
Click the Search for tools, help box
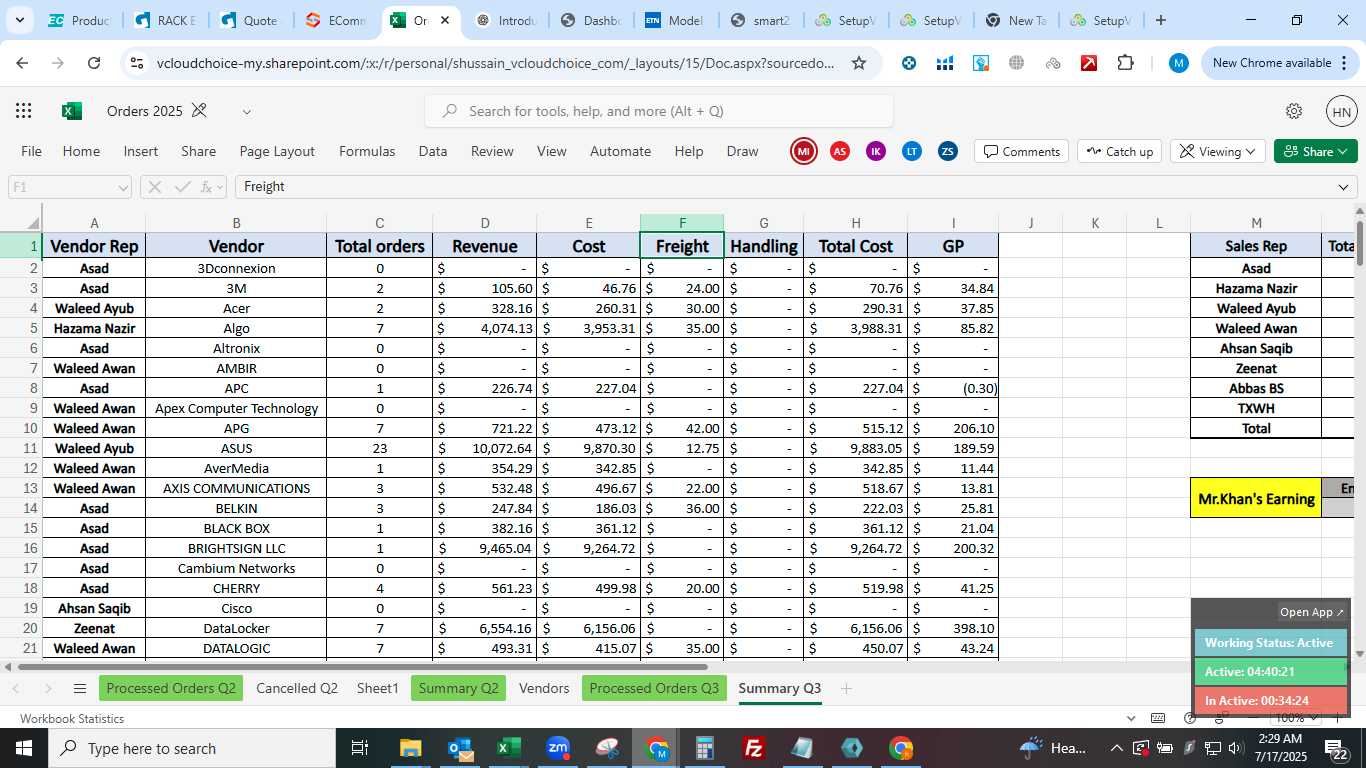pyautogui.click(x=659, y=111)
